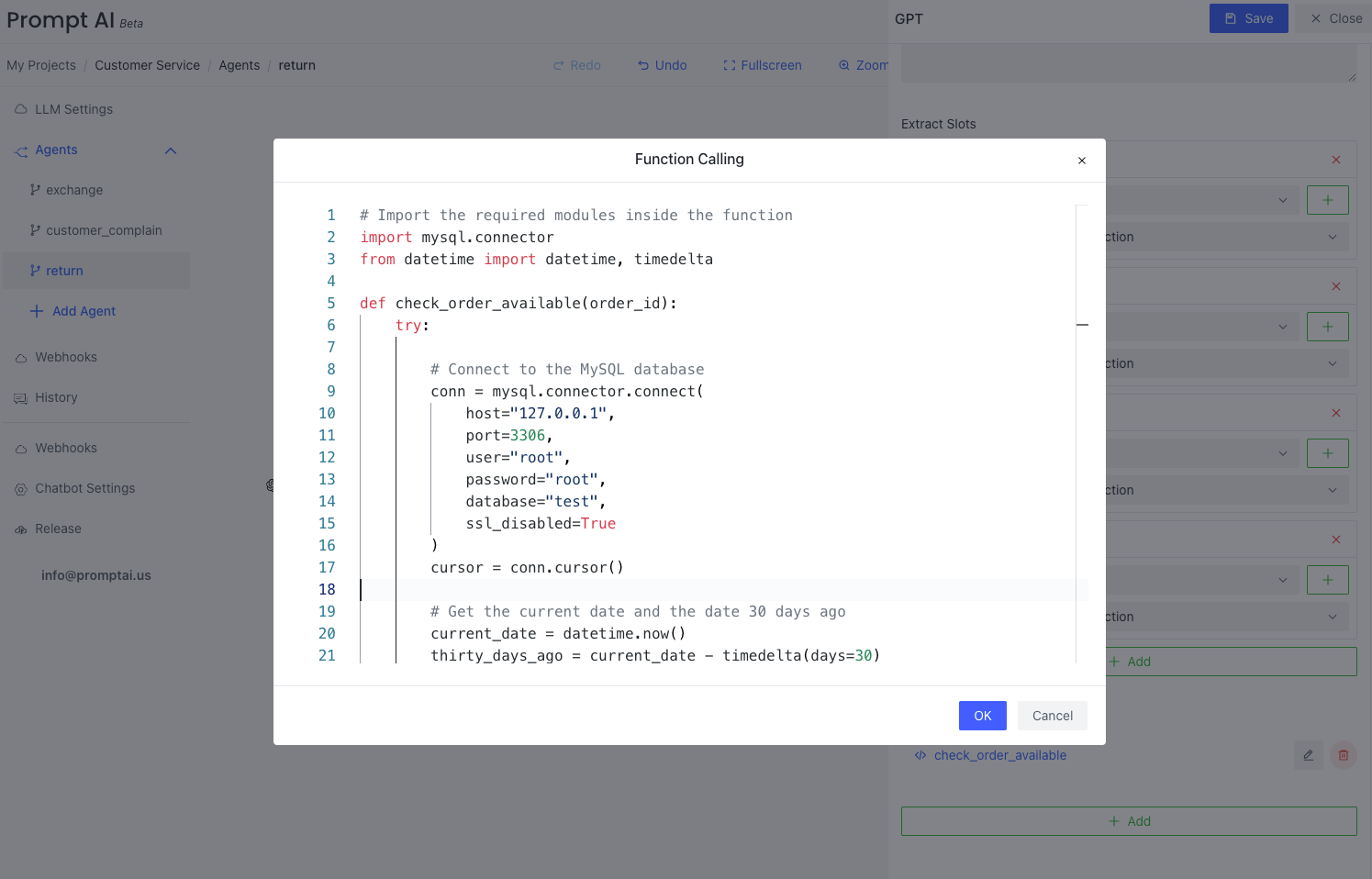1372x879 pixels.
Task: Click the textarea at top of GPT panel
Action: (x=1129, y=64)
